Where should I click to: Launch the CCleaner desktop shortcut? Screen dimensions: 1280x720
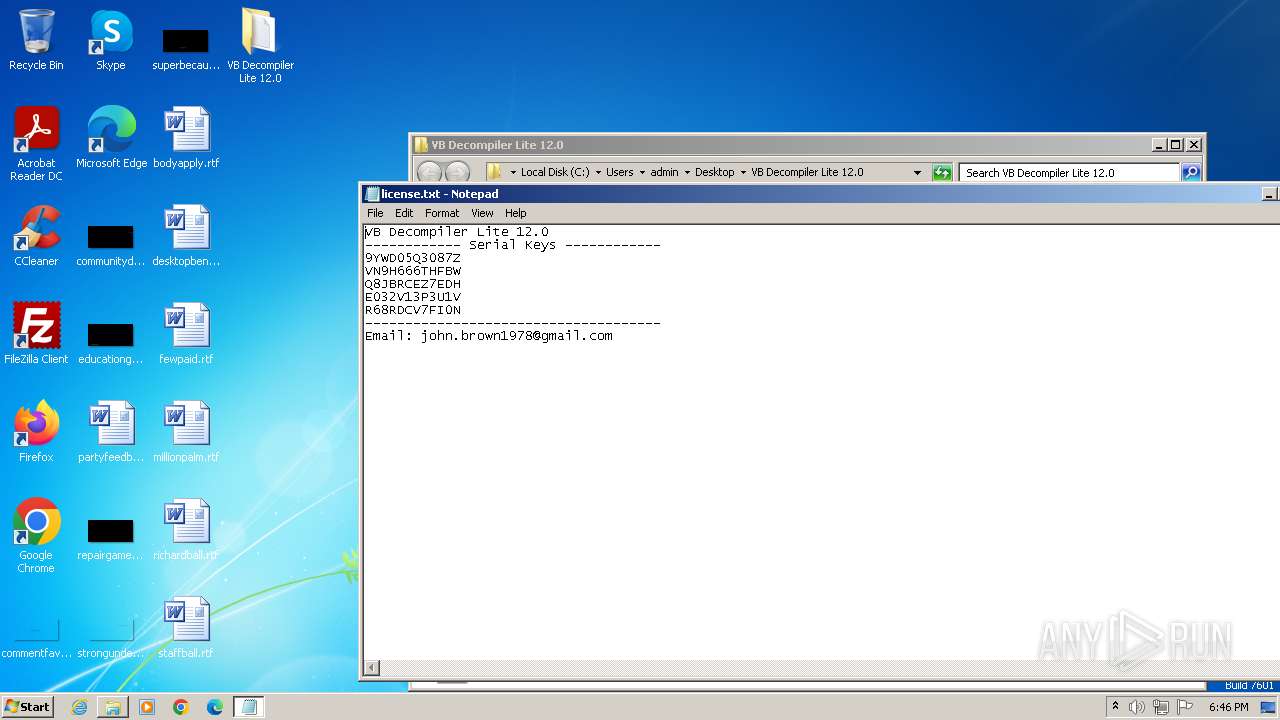[x=36, y=236]
